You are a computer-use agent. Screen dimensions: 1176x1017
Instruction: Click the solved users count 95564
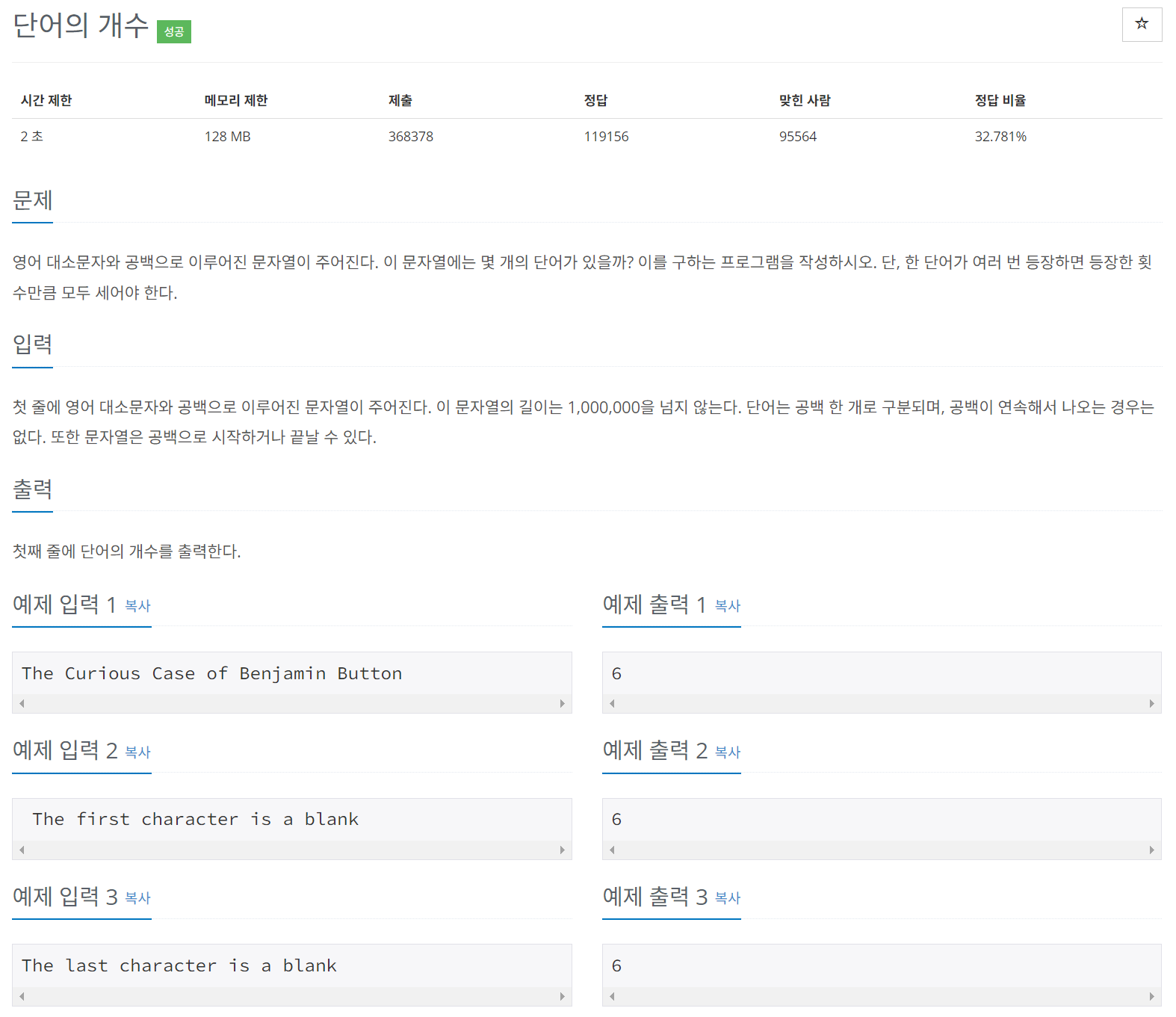798,136
